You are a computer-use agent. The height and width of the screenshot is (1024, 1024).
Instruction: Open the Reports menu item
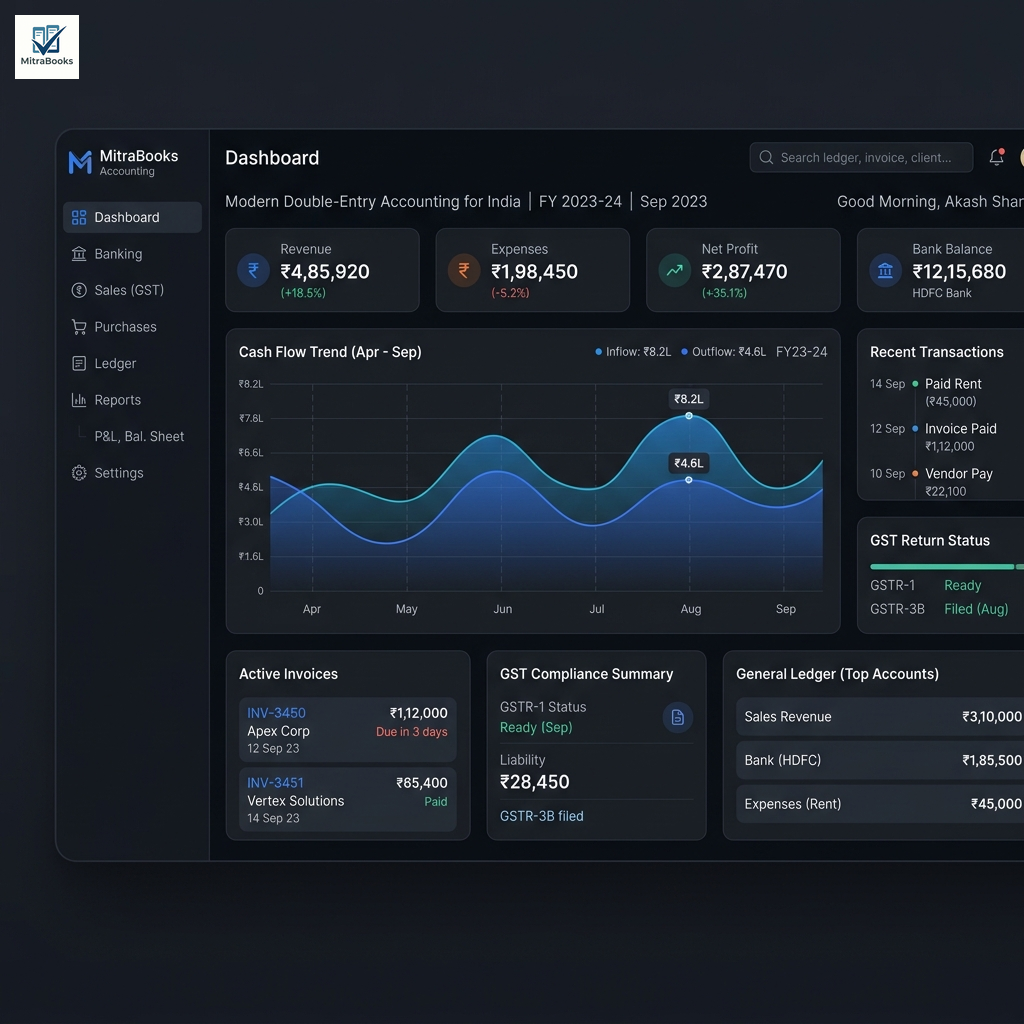(x=132, y=400)
